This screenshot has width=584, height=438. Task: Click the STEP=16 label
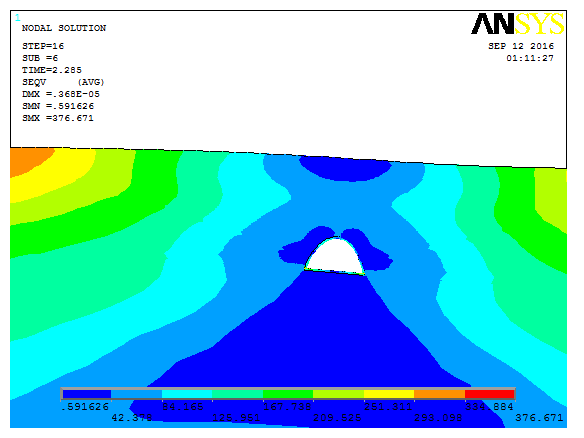pyautogui.click(x=43, y=46)
